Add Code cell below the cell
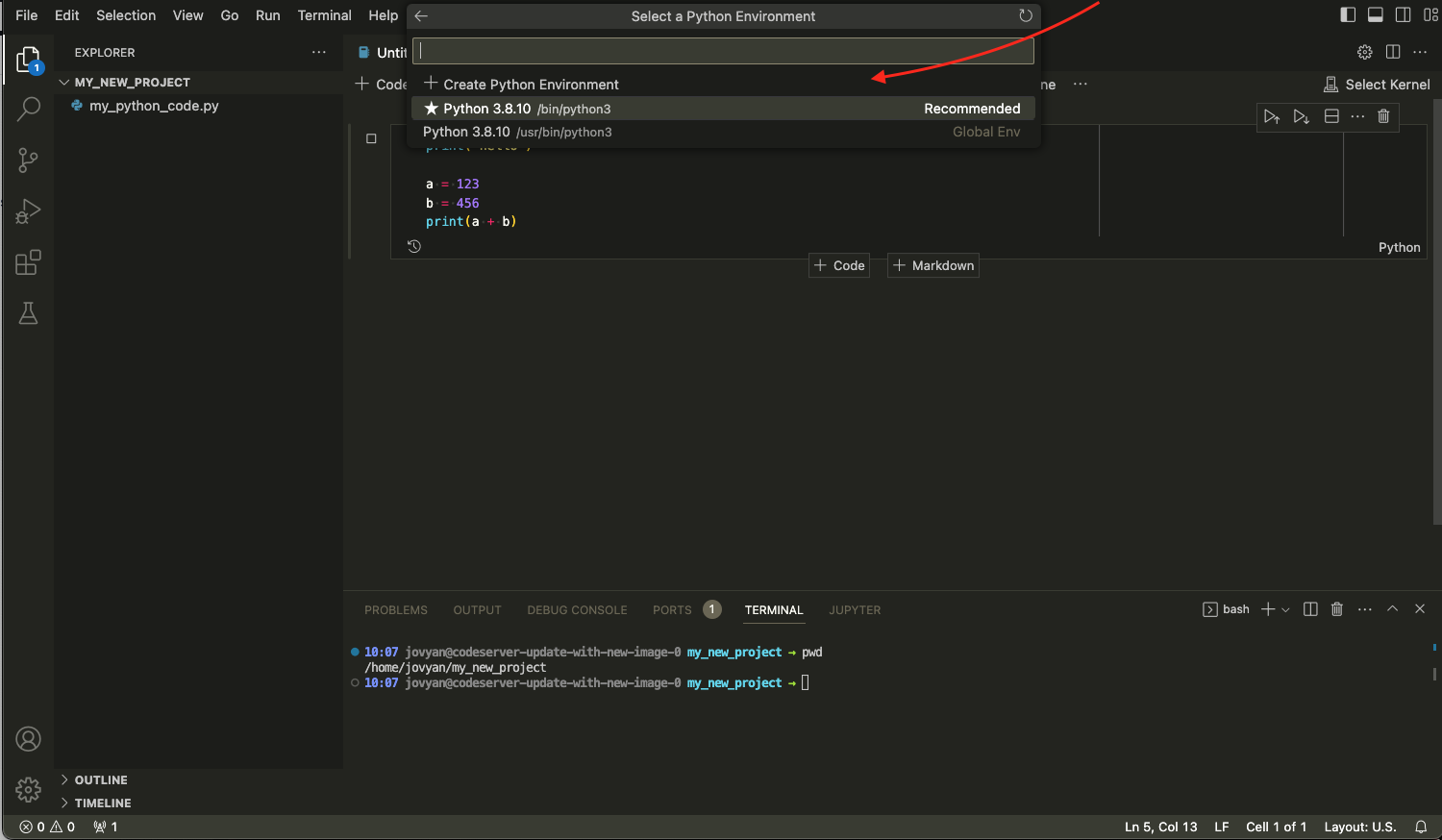This screenshot has height=840, width=1442. (x=839, y=265)
